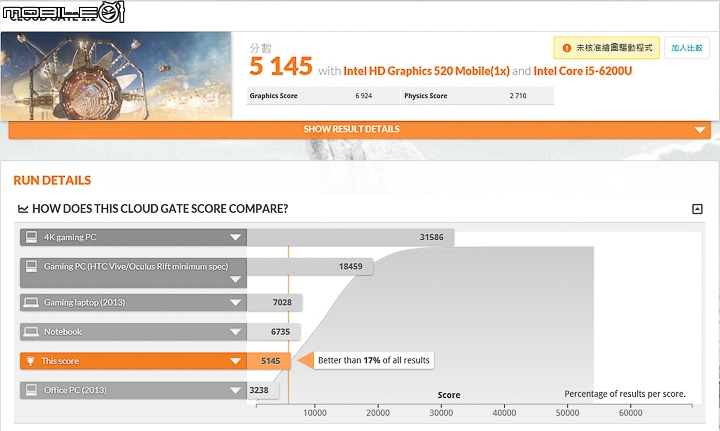
Task: Click the chart icon beside the compare heading
Action: [22, 209]
